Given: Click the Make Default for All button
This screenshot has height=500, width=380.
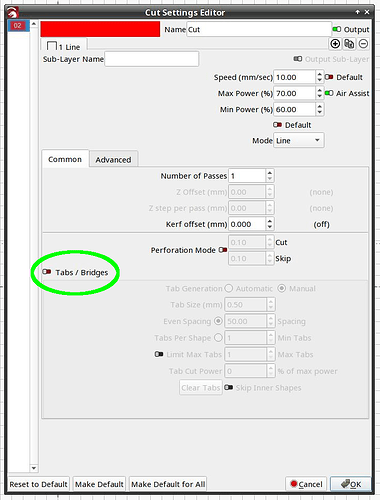Looking at the screenshot, I should [168, 484].
